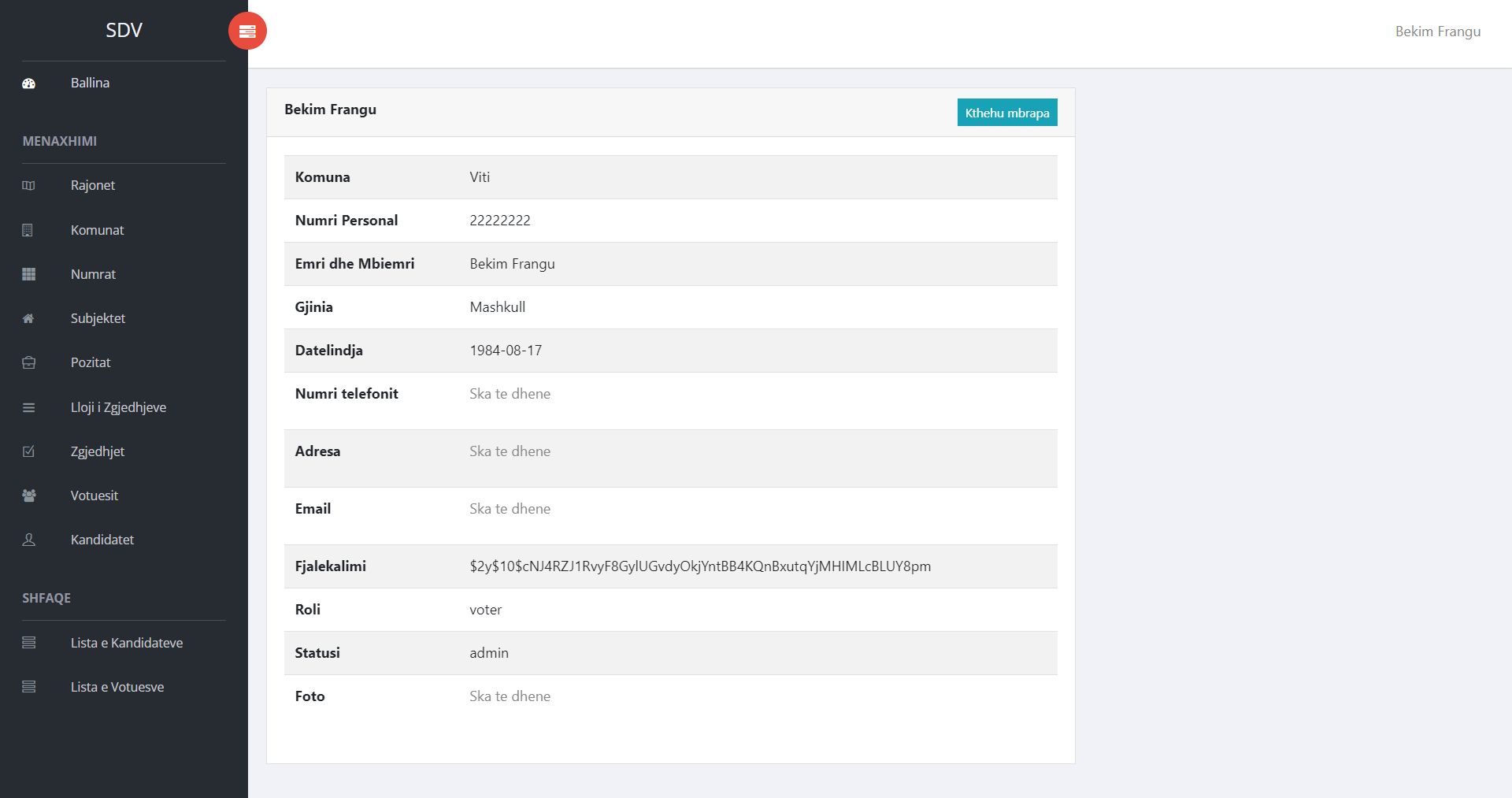
Task: Select the Pozitat briefcase icon
Action: [x=28, y=362]
